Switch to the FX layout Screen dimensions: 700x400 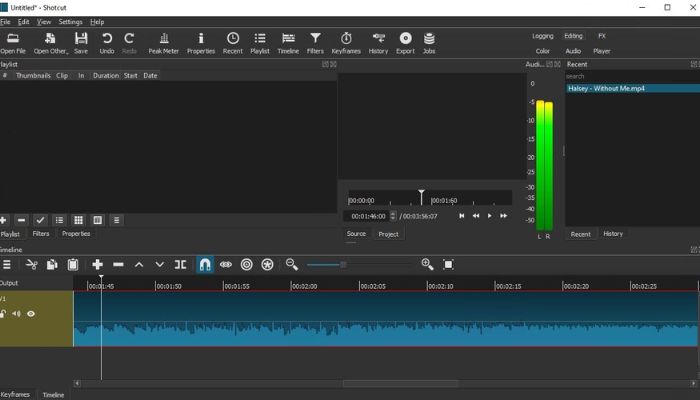[602, 36]
